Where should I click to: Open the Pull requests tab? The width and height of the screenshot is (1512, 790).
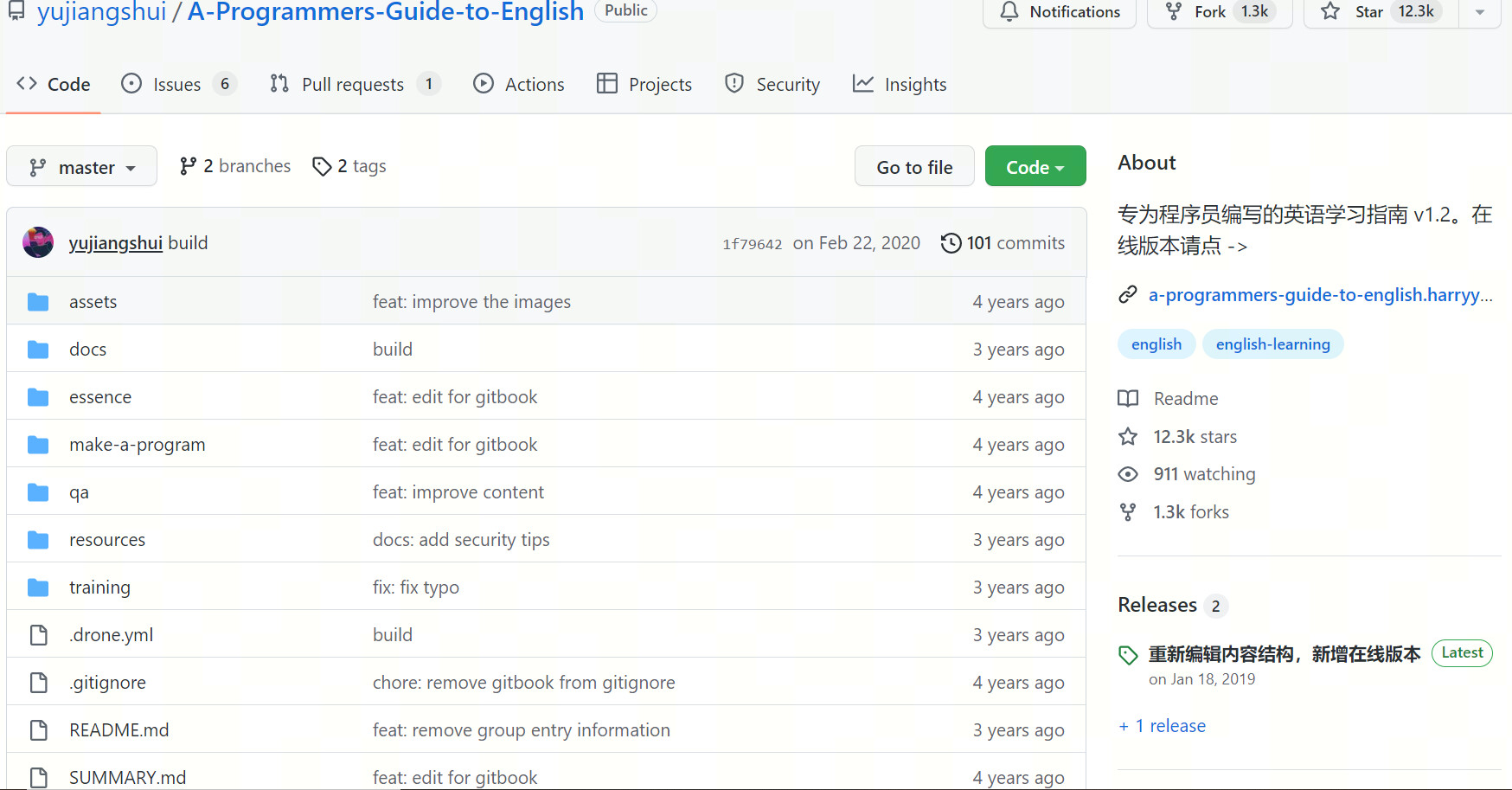tap(355, 84)
